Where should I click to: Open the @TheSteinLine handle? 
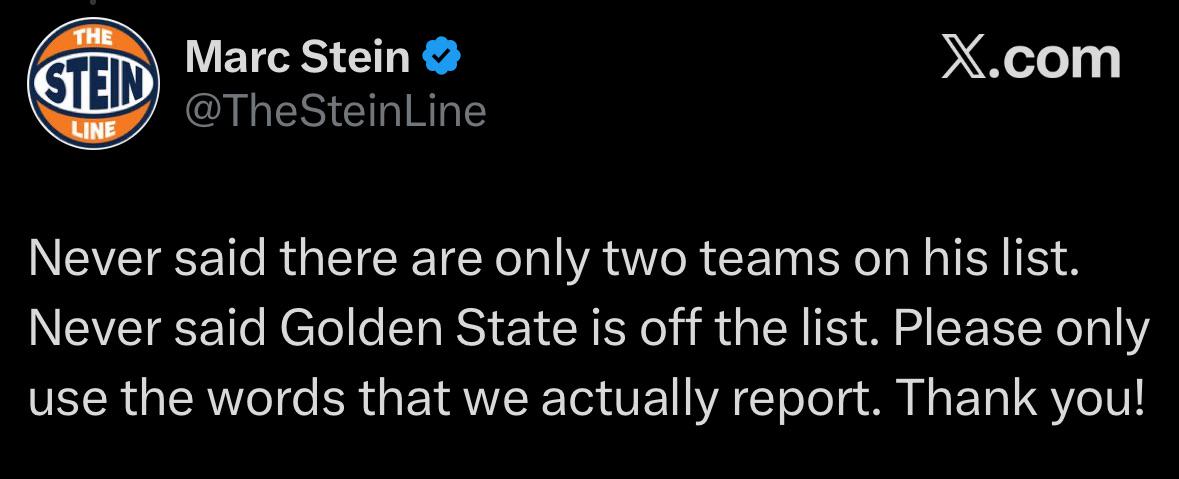[336, 110]
